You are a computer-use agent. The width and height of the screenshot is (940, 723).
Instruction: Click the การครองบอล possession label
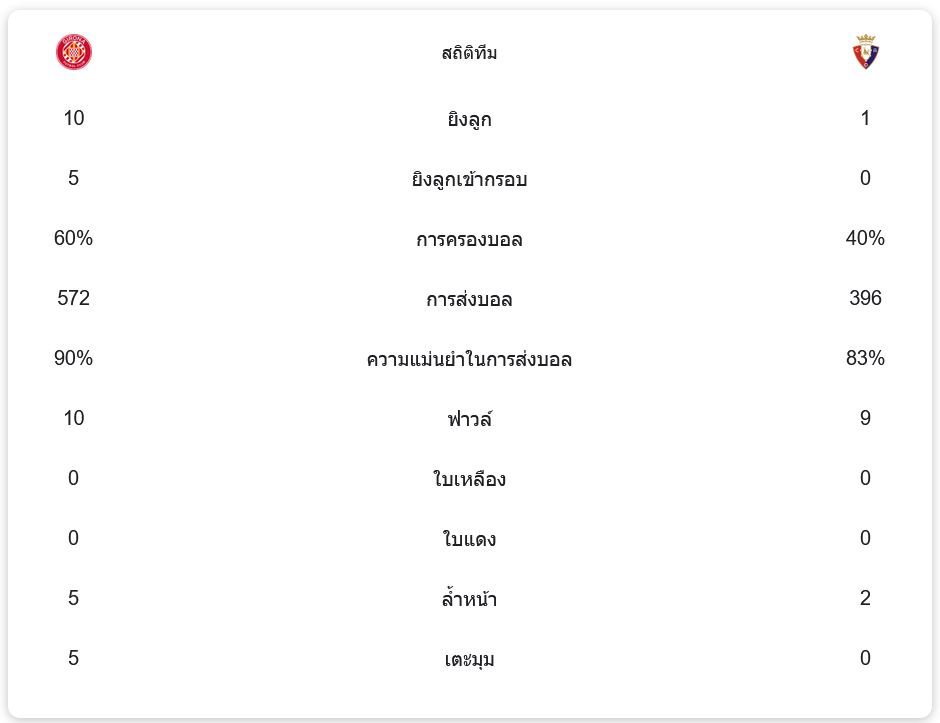(469, 240)
